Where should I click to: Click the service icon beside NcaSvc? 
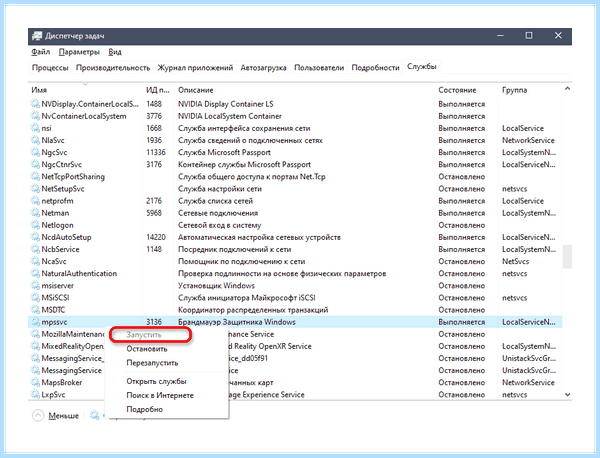35,261
